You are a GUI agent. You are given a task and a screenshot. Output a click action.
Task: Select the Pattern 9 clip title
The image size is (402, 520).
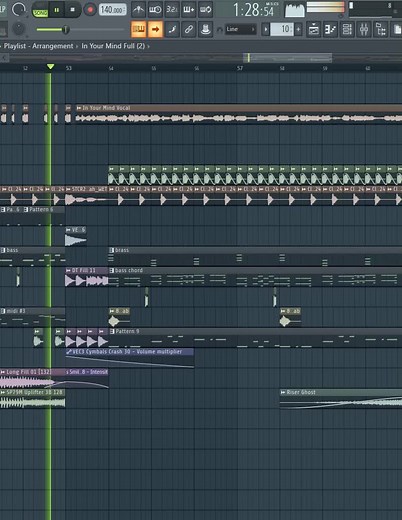127,331
